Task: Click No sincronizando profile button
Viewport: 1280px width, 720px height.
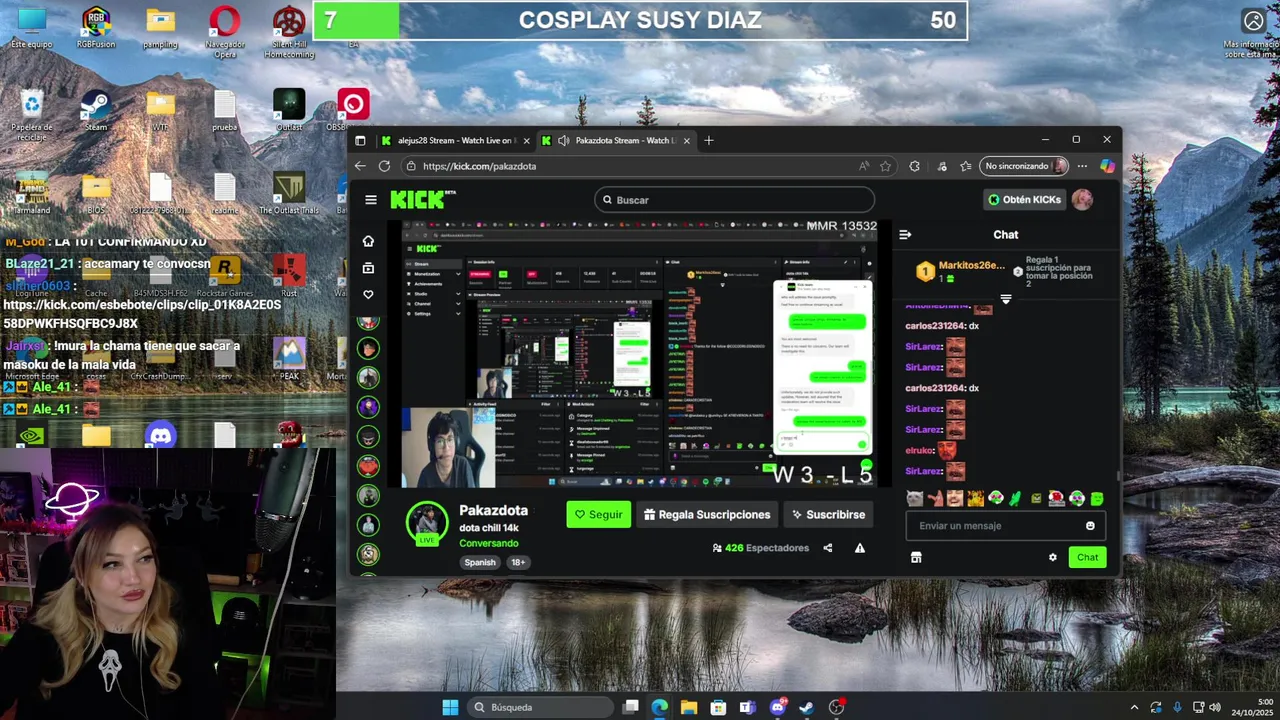Action: click(1025, 166)
